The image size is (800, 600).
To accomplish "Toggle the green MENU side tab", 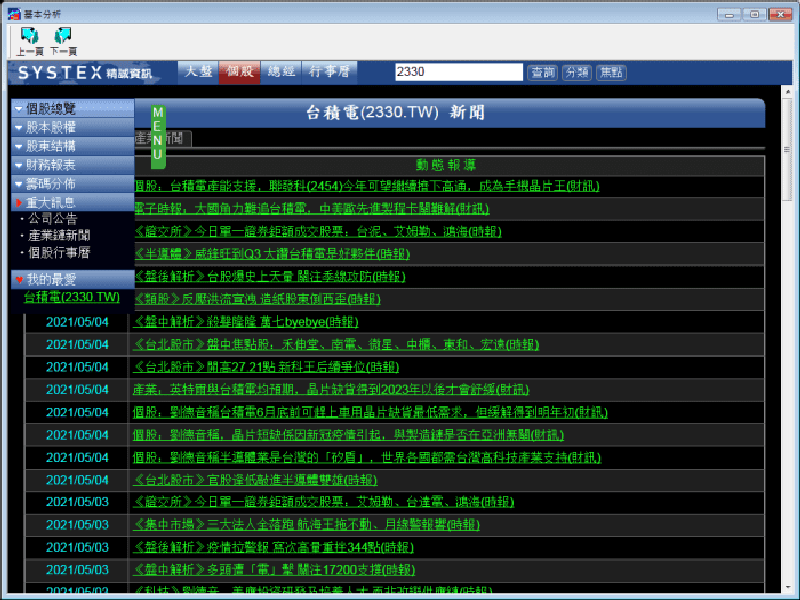I will pos(158,136).
